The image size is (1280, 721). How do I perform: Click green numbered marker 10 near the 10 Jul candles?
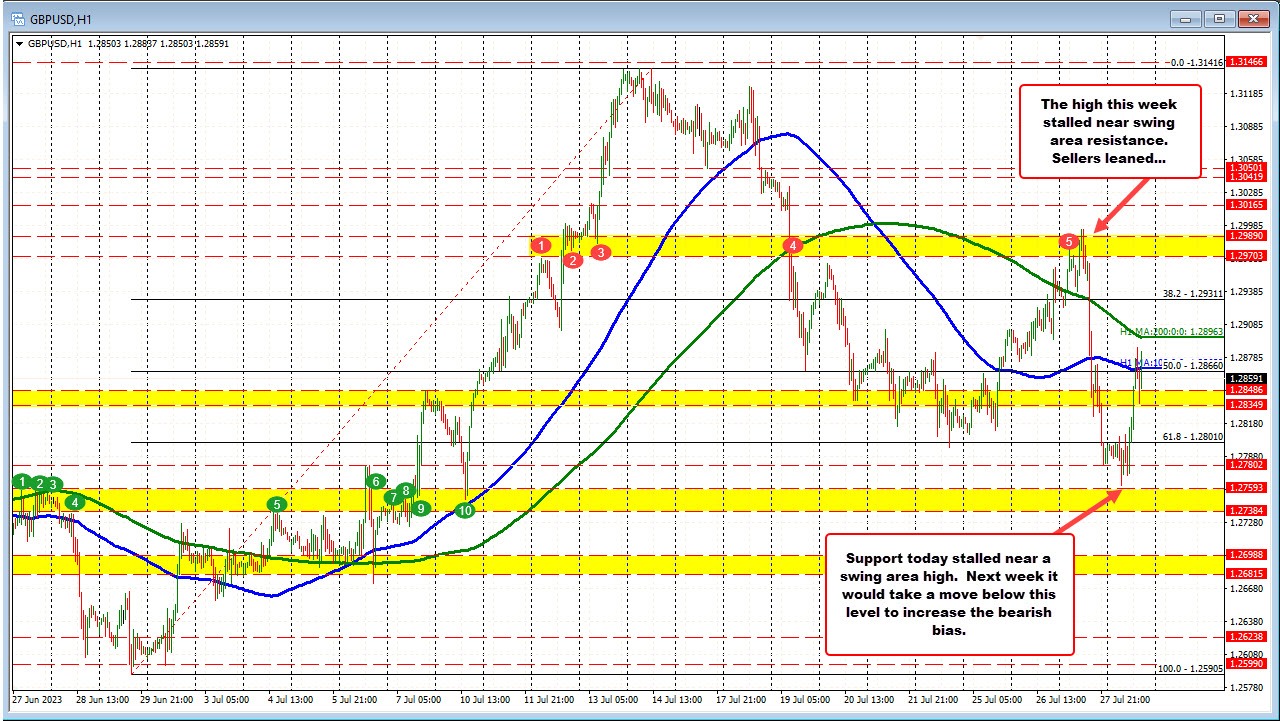[463, 509]
